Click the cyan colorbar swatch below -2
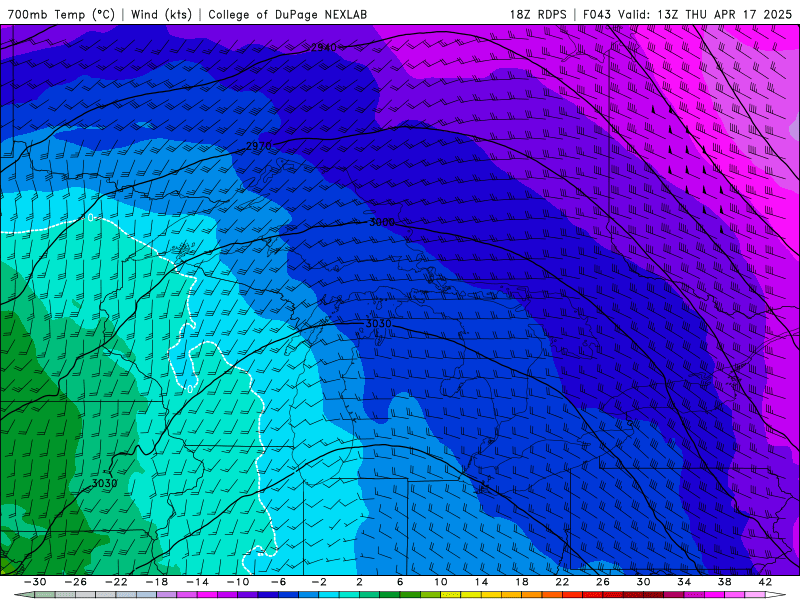The height and width of the screenshot is (600, 800). 329,595
